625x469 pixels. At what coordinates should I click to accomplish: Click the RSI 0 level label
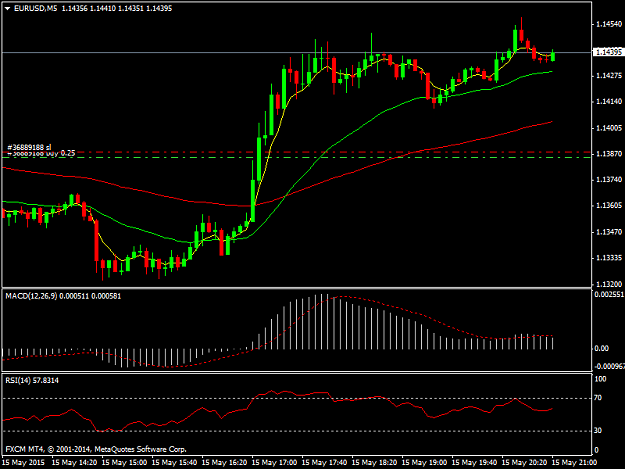596,450
